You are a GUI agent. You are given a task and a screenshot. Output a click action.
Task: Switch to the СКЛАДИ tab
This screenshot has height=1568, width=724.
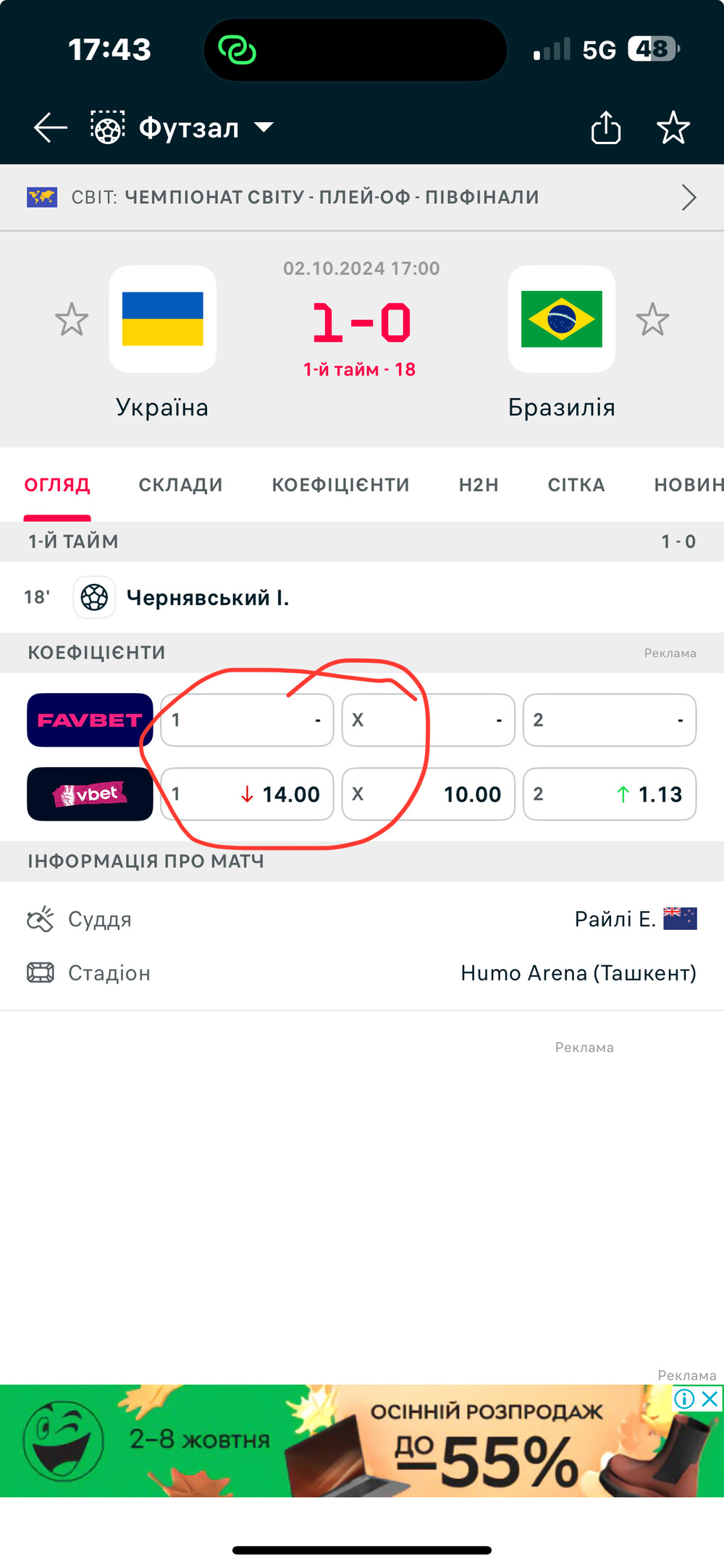coord(180,485)
